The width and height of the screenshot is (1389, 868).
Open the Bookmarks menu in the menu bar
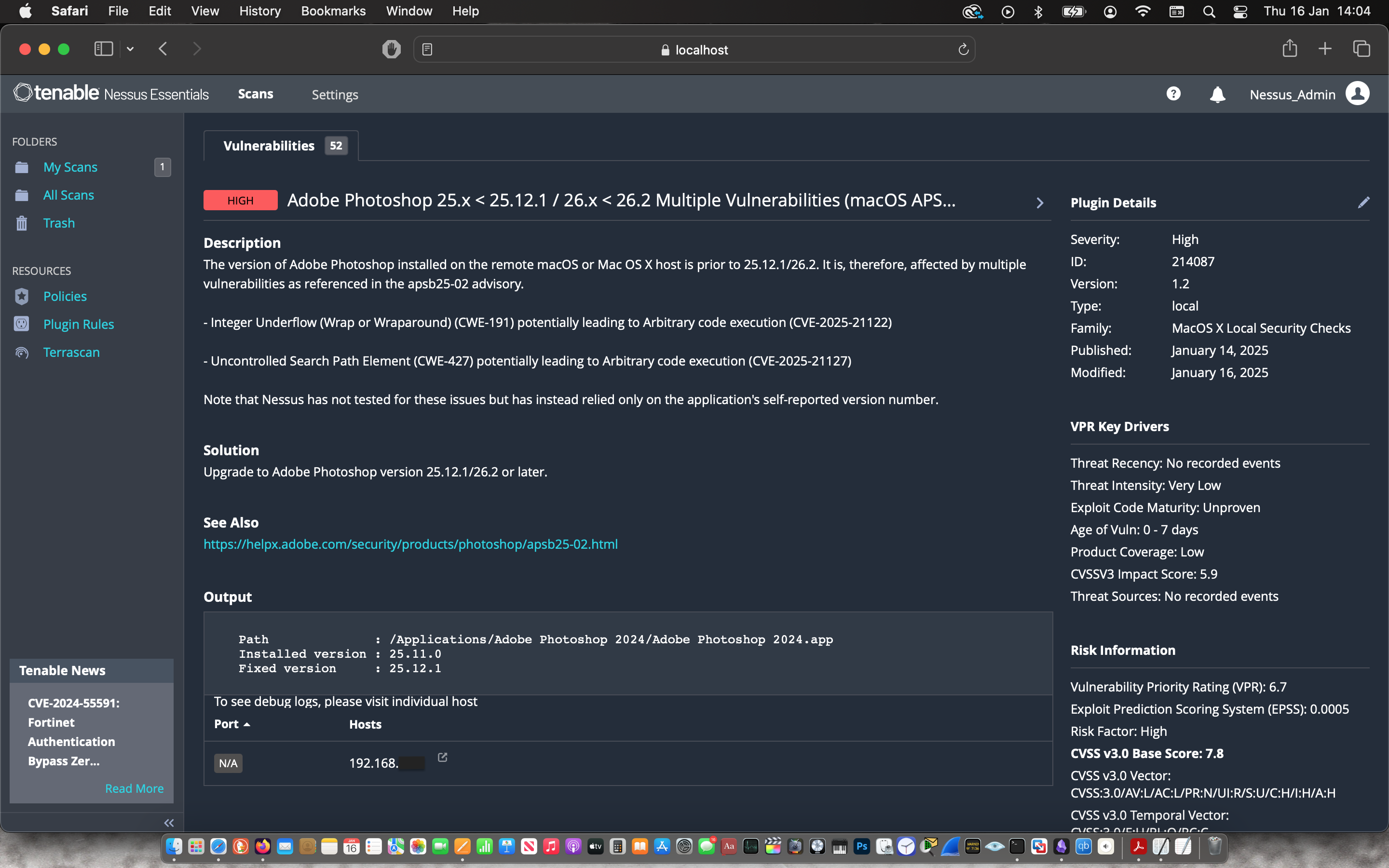(x=333, y=11)
